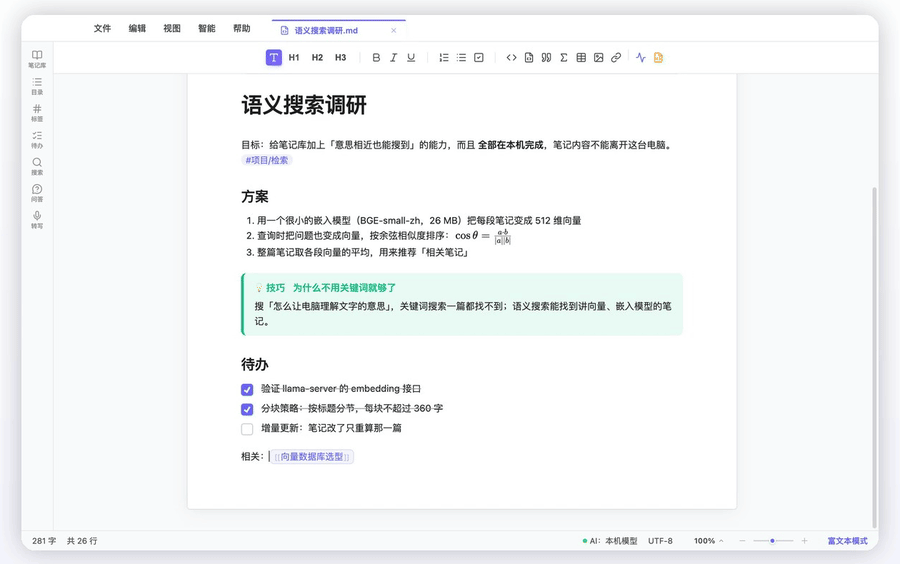Check the 增量更新 task checkbox
Image resolution: width=900 pixels, height=564 pixels.
click(247, 429)
